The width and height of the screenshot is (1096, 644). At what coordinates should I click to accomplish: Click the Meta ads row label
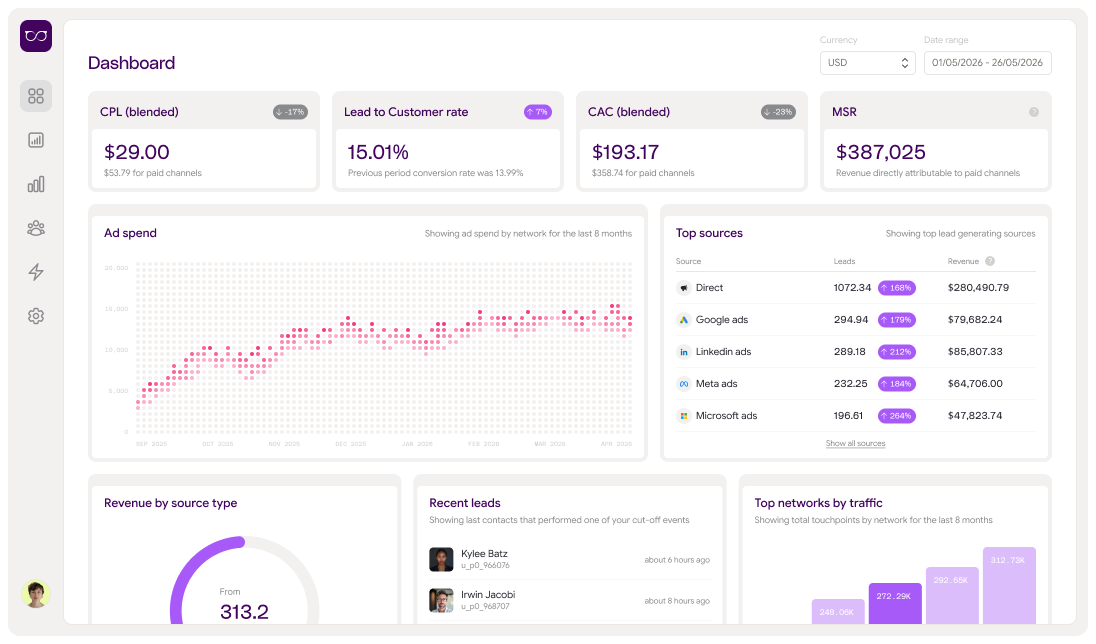(x=716, y=384)
